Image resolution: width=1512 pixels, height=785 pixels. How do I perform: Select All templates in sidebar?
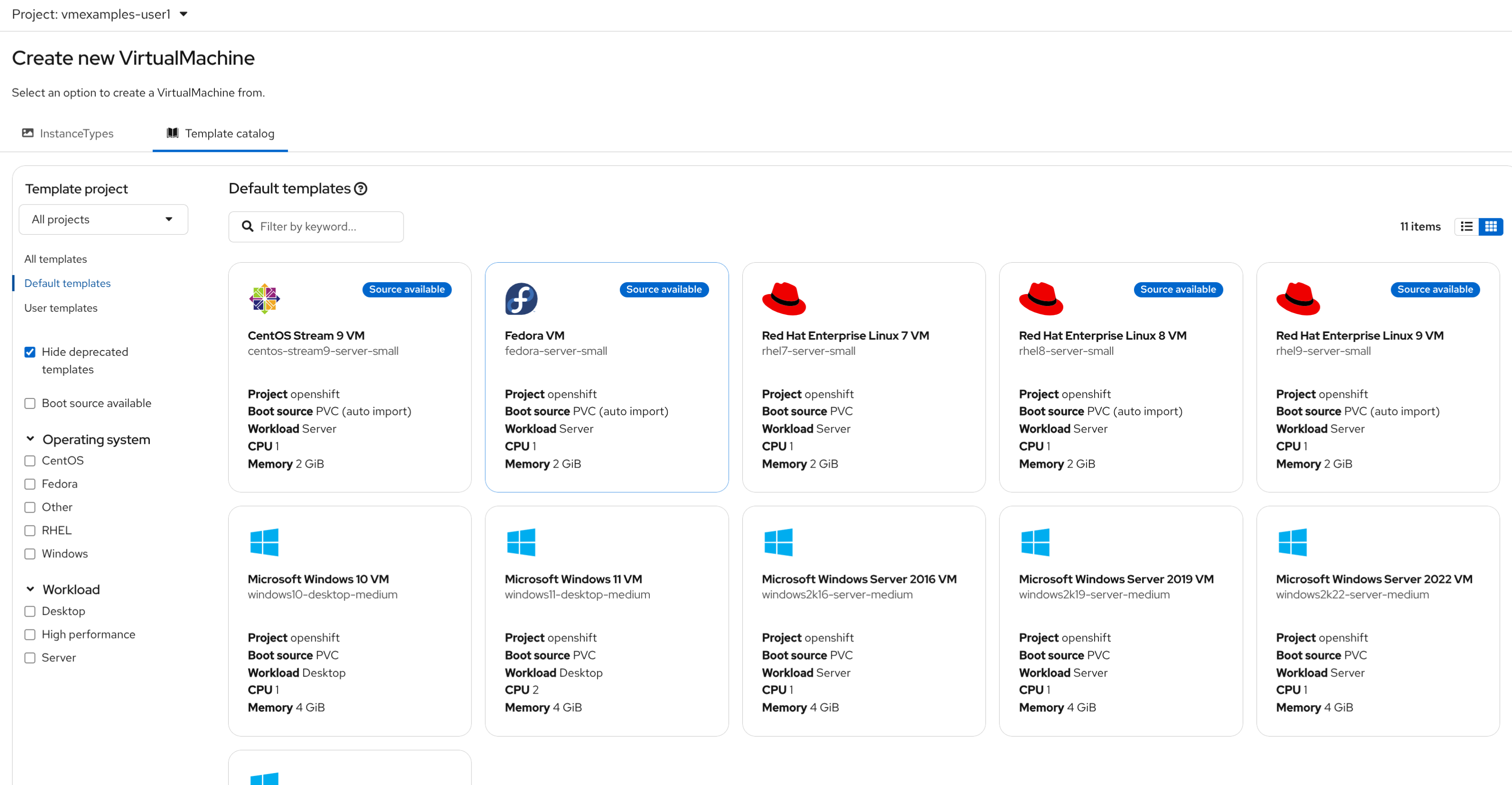(x=55, y=259)
